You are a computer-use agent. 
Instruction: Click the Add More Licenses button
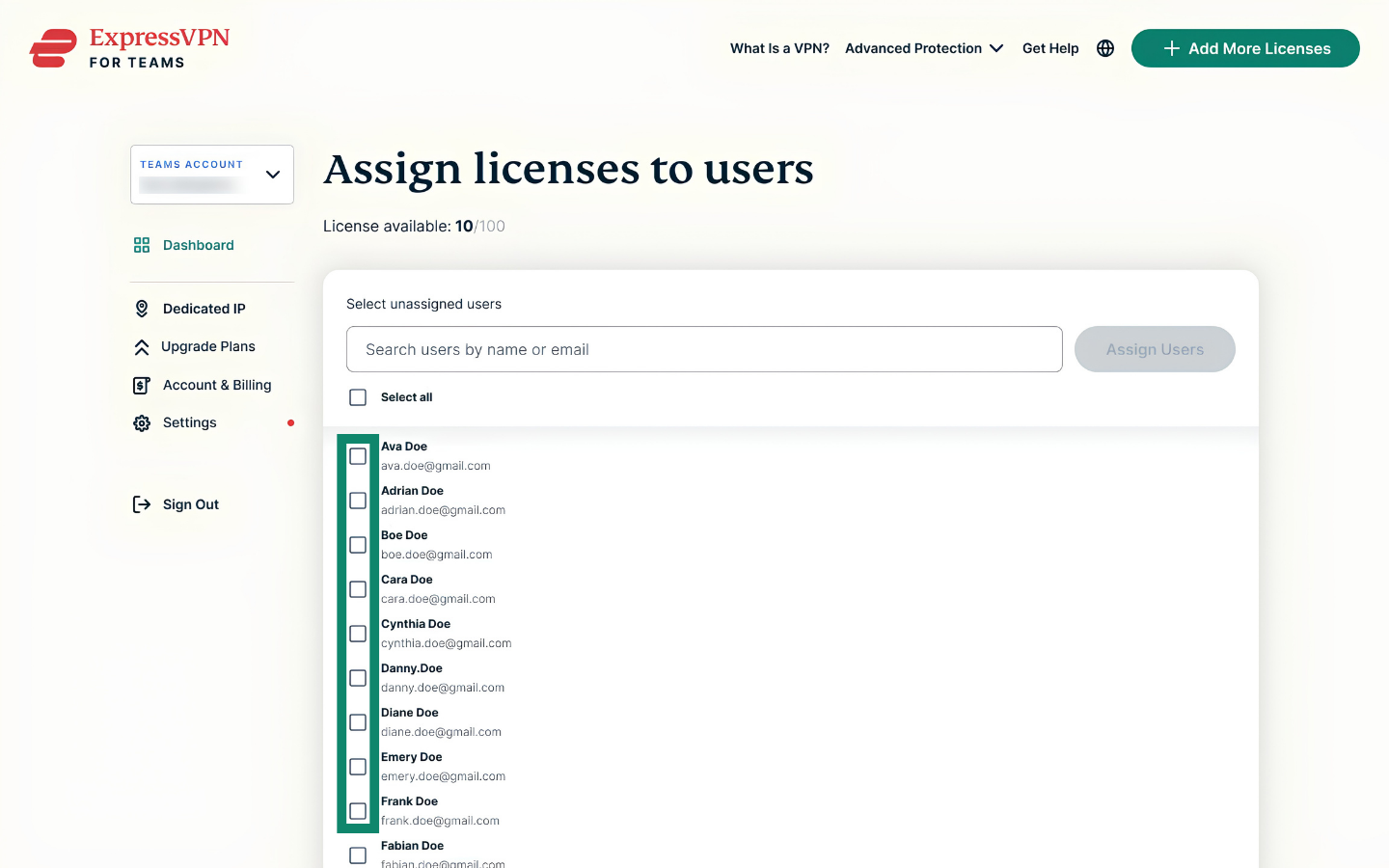(x=1245, y=48)
